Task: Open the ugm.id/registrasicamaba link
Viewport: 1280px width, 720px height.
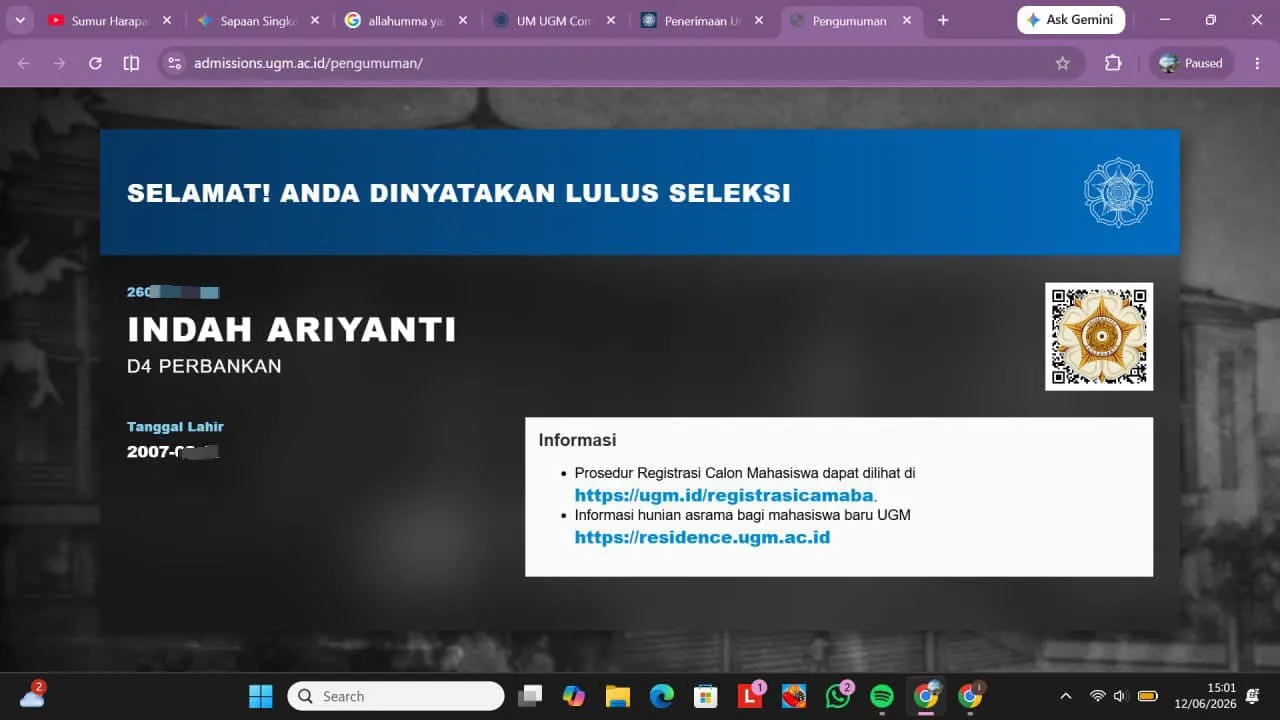Action: (724, 495)
